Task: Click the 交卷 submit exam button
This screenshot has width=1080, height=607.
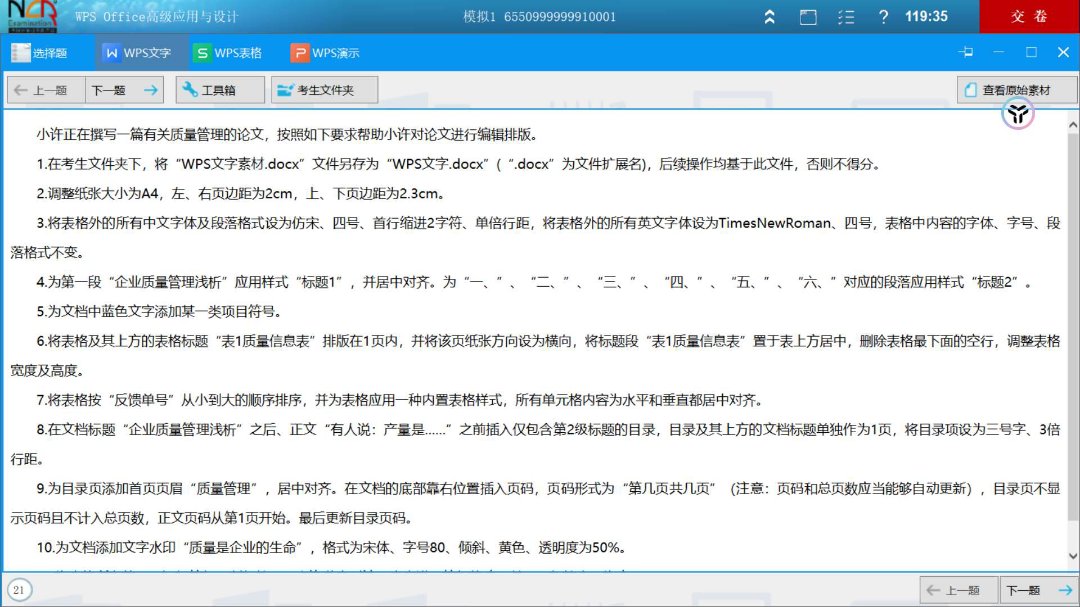Action: point(1029,17)
